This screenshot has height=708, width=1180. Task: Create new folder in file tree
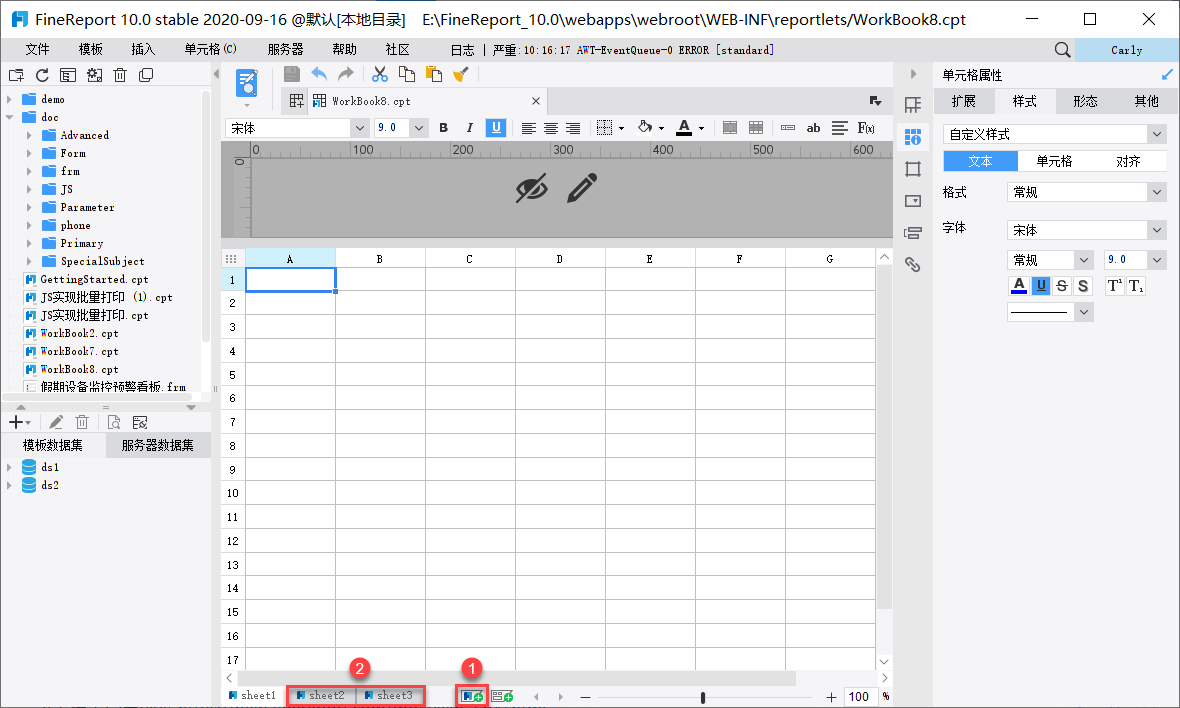16,75
